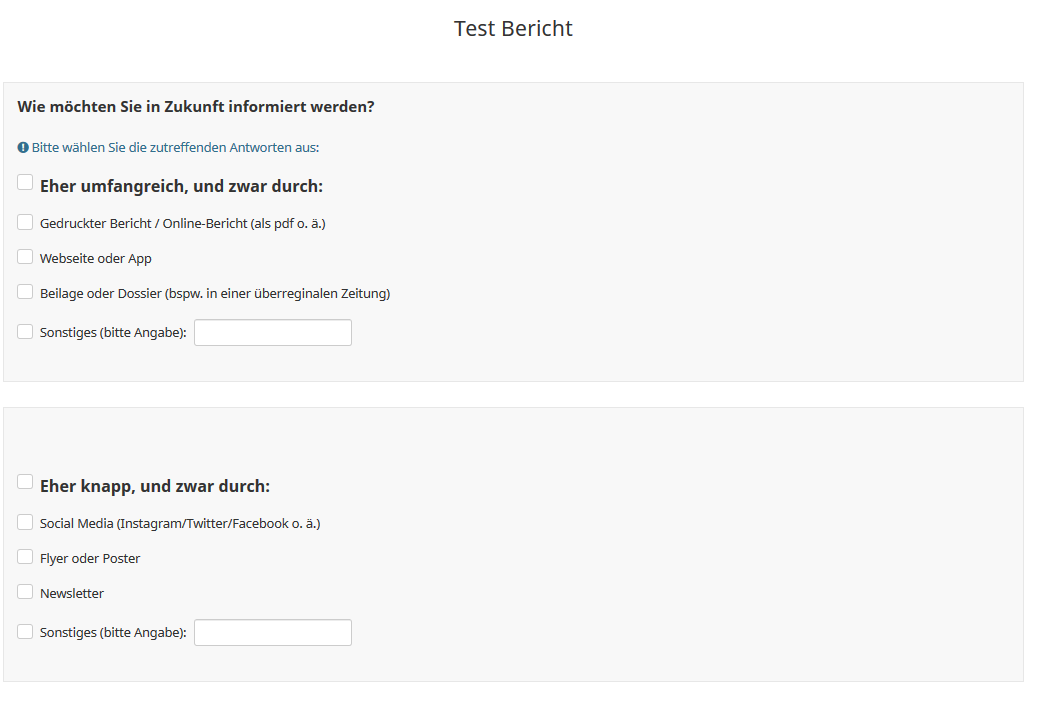Select the 'Newsletter' checkbox
This screenshot has height=701, width=1037.
point(25,592)
